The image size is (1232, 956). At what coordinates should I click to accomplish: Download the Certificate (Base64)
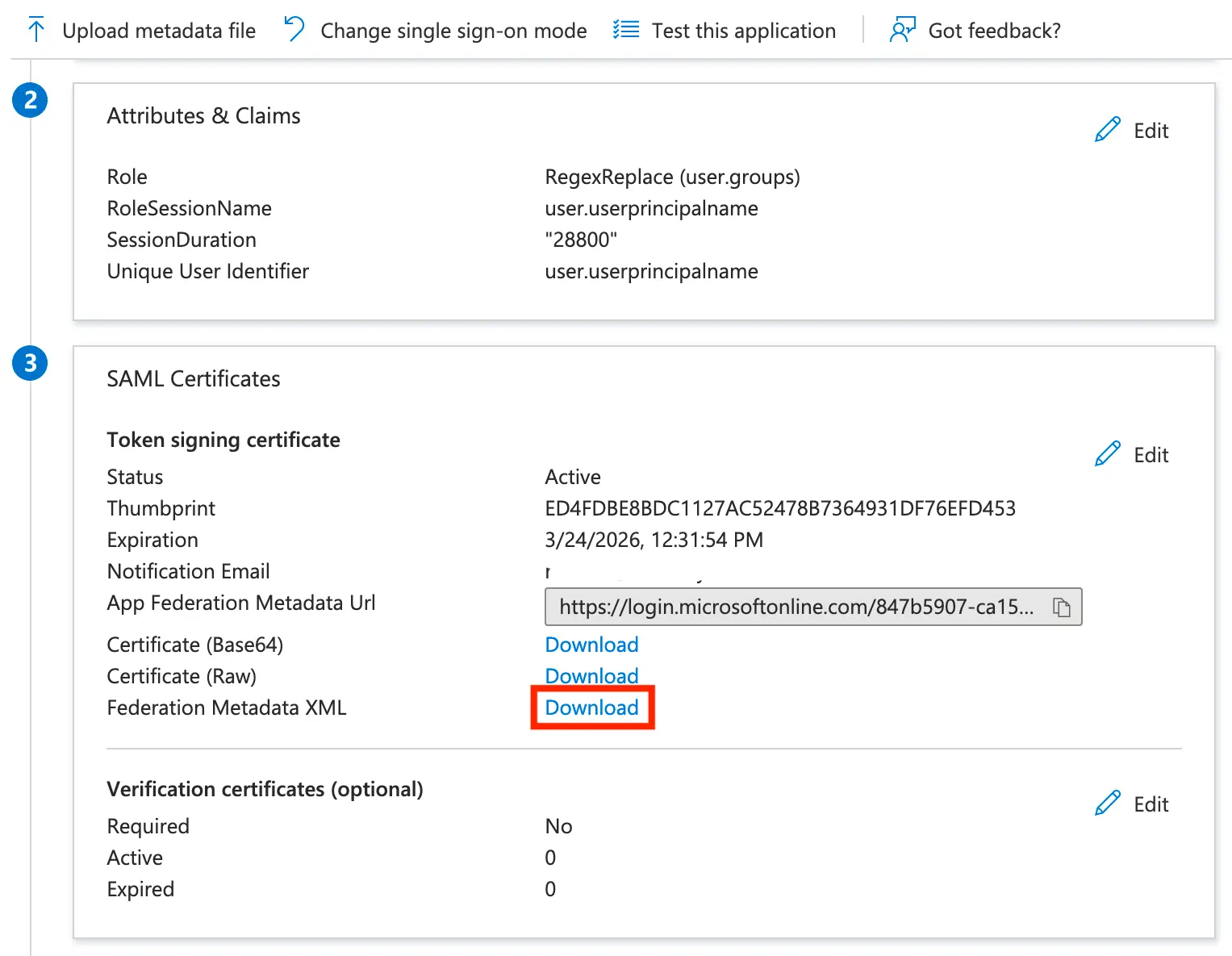click(x=591, y=645)
